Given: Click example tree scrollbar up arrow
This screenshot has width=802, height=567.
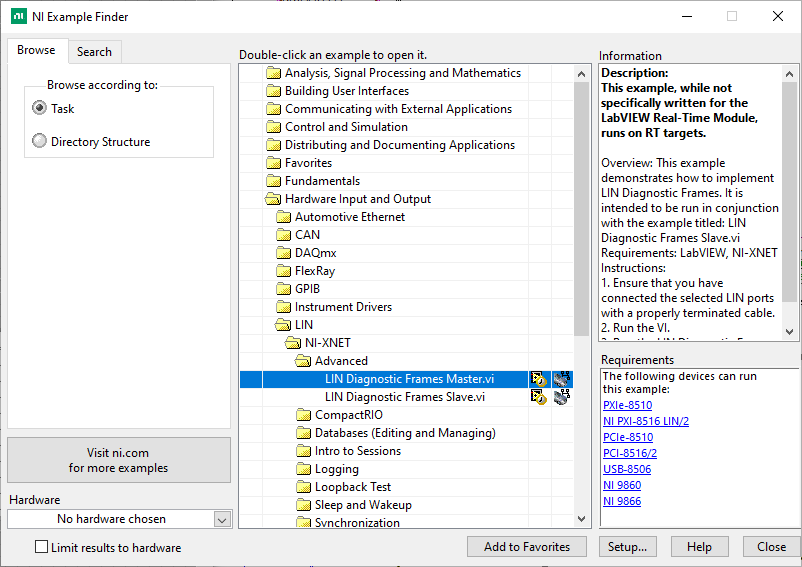Looking at the screenshot, I should pyautogui.click(x=582, y=74).
